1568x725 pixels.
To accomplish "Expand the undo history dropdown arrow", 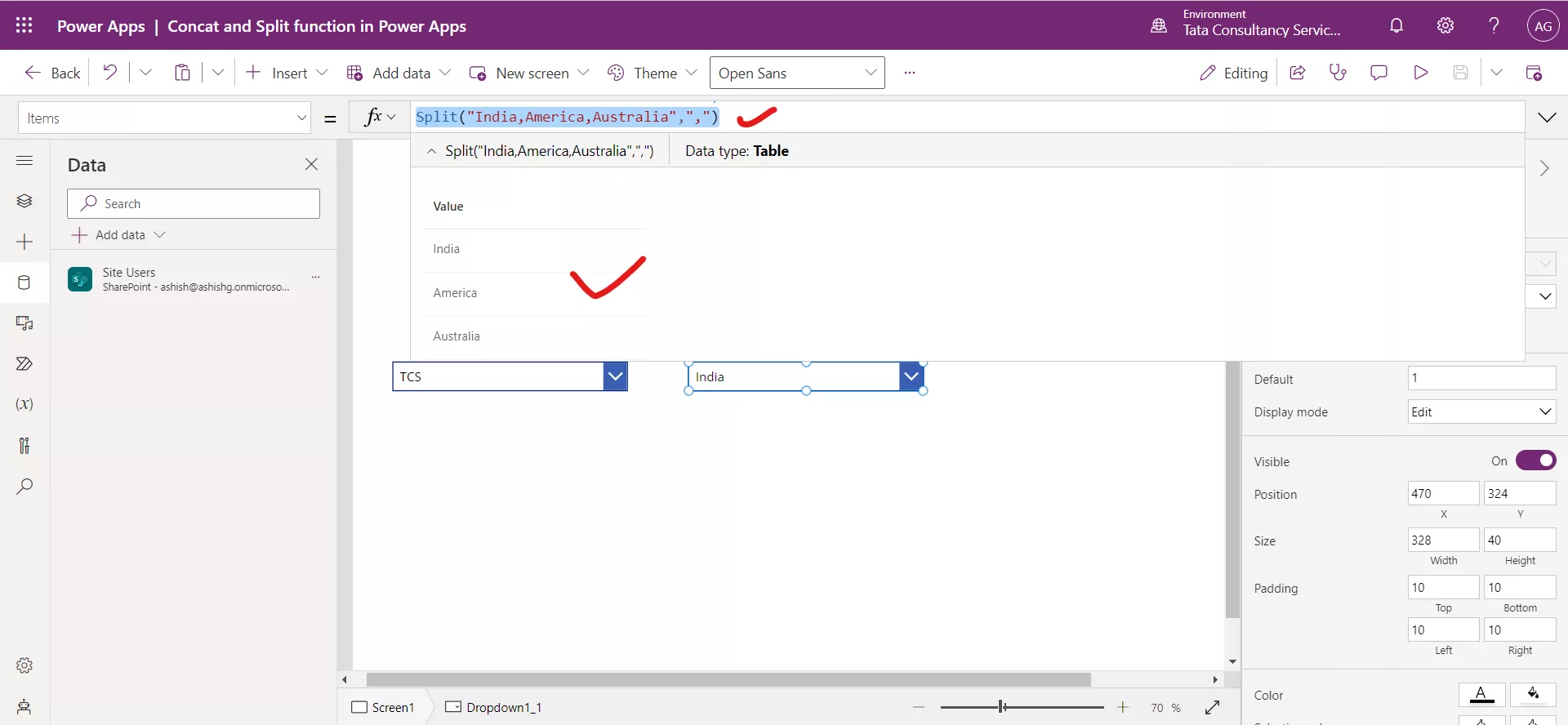I will (x=145, y=73).
